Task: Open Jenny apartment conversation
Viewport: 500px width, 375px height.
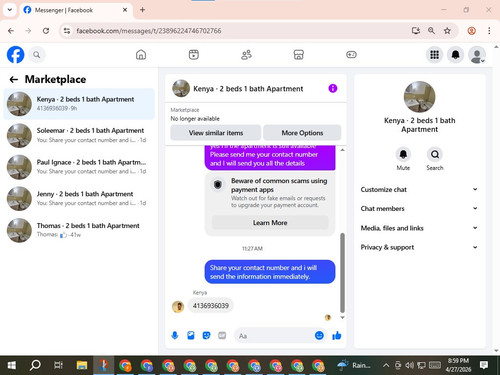Action: click(x=79, y=199)
